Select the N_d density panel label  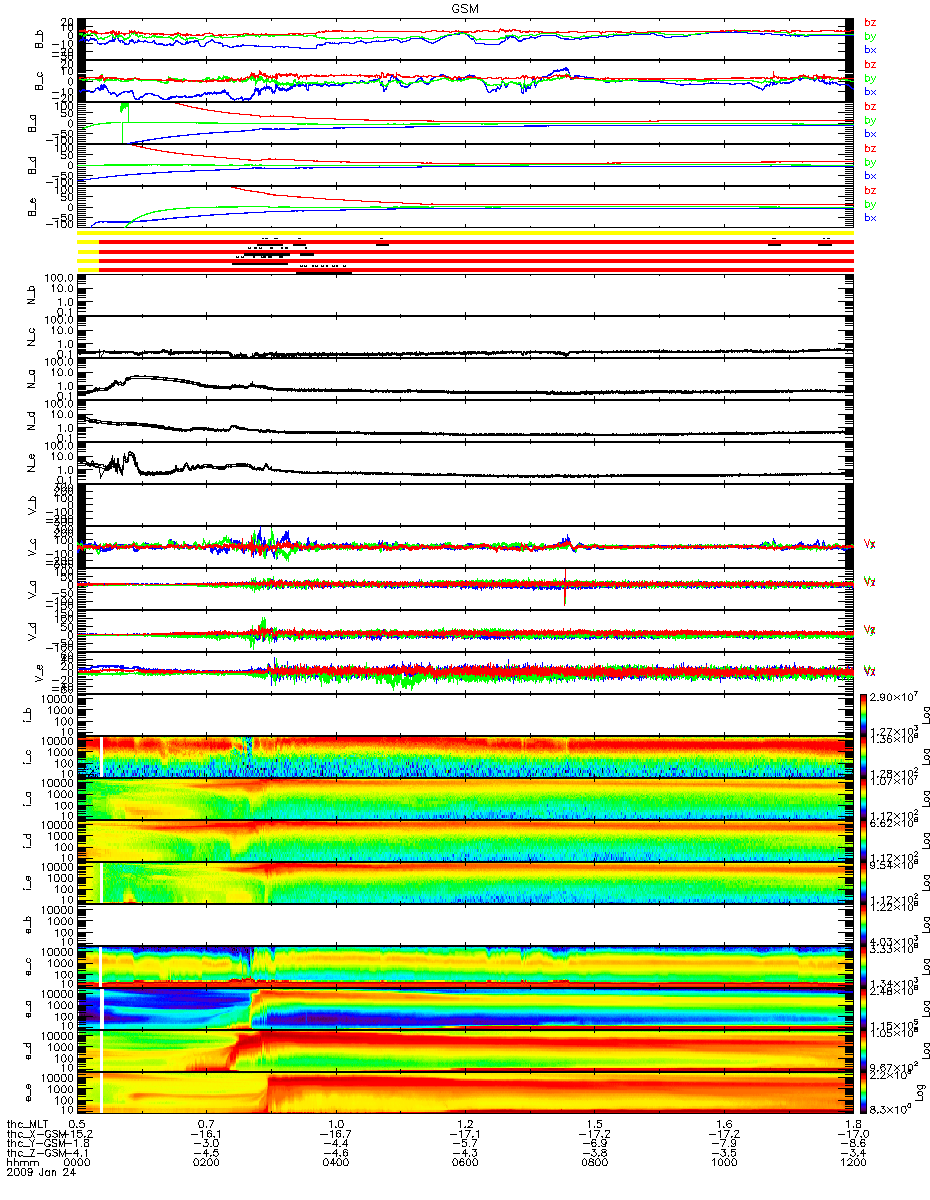coord(30,422)
